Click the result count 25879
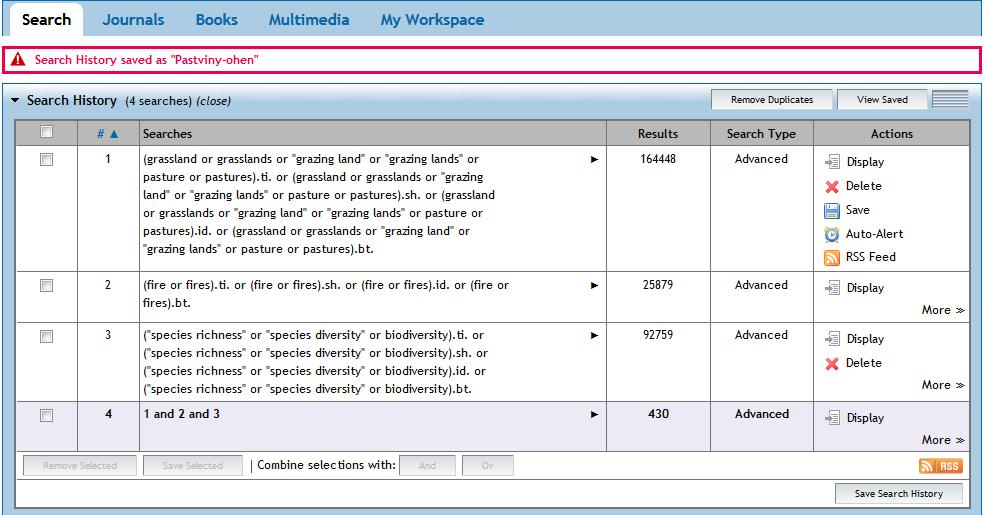The image size is (984, 515). click(x=658, y=285)
